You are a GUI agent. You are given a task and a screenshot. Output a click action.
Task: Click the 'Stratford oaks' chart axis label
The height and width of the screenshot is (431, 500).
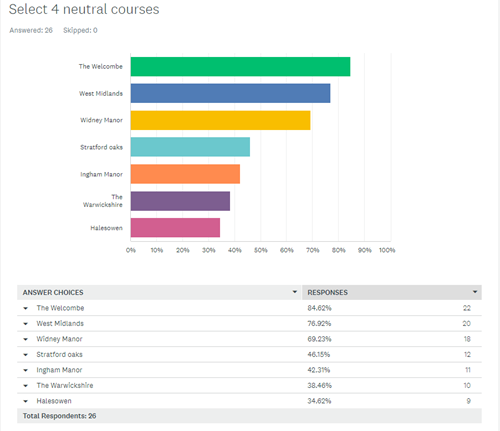pyautogui.click(x=101, y=147)
